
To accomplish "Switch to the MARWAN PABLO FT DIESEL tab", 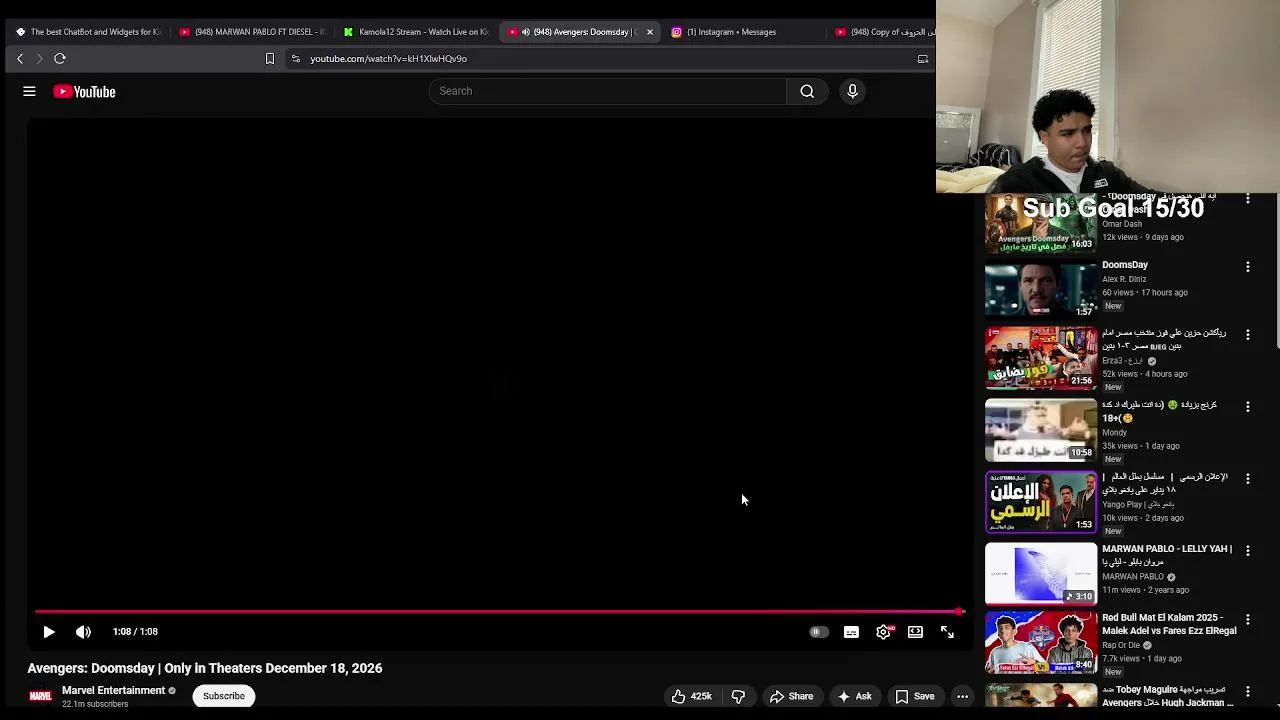I will pyautogui.click(x=252, y=32).
